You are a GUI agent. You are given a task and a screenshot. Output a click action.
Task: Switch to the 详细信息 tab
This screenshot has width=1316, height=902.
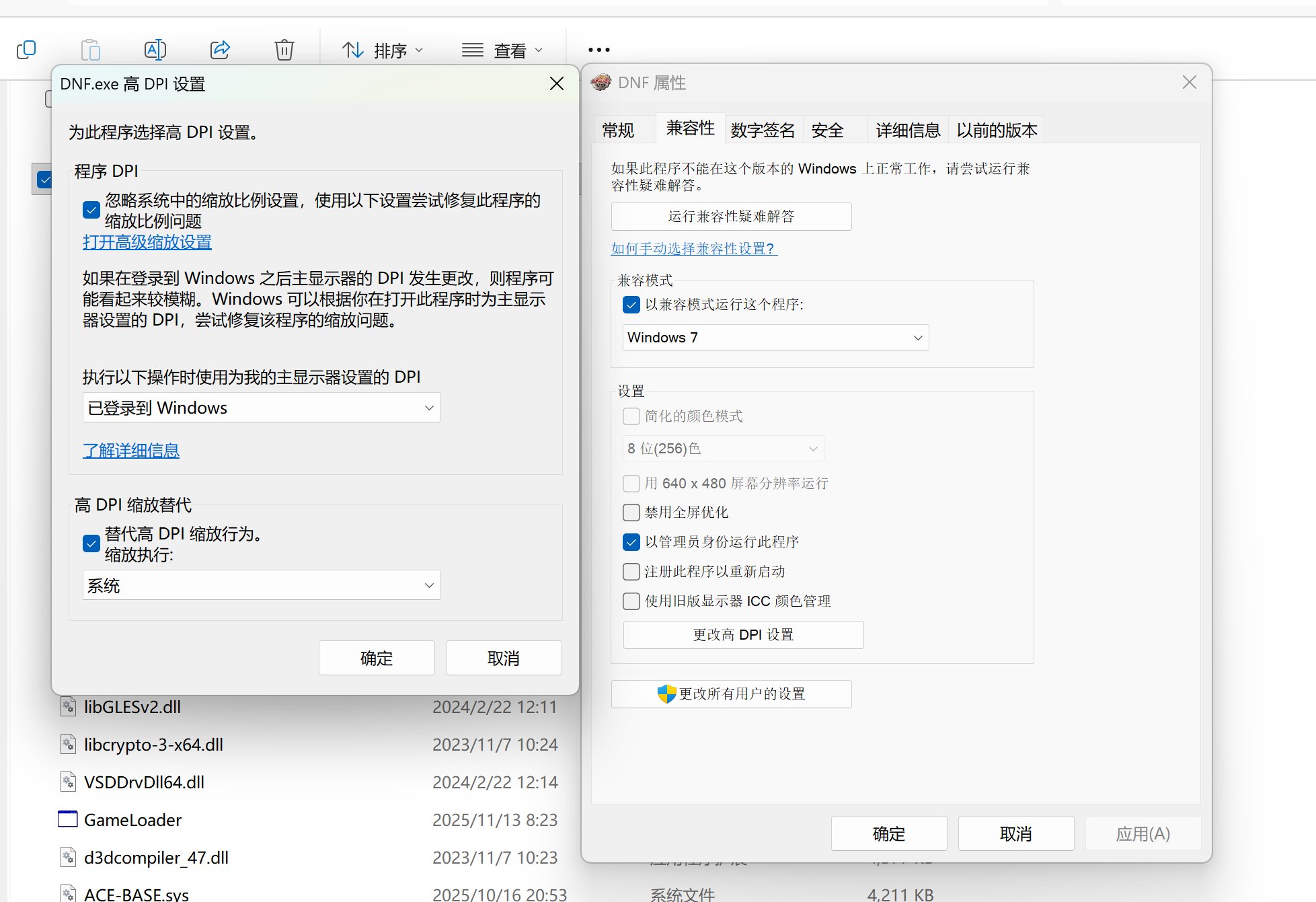908,130
